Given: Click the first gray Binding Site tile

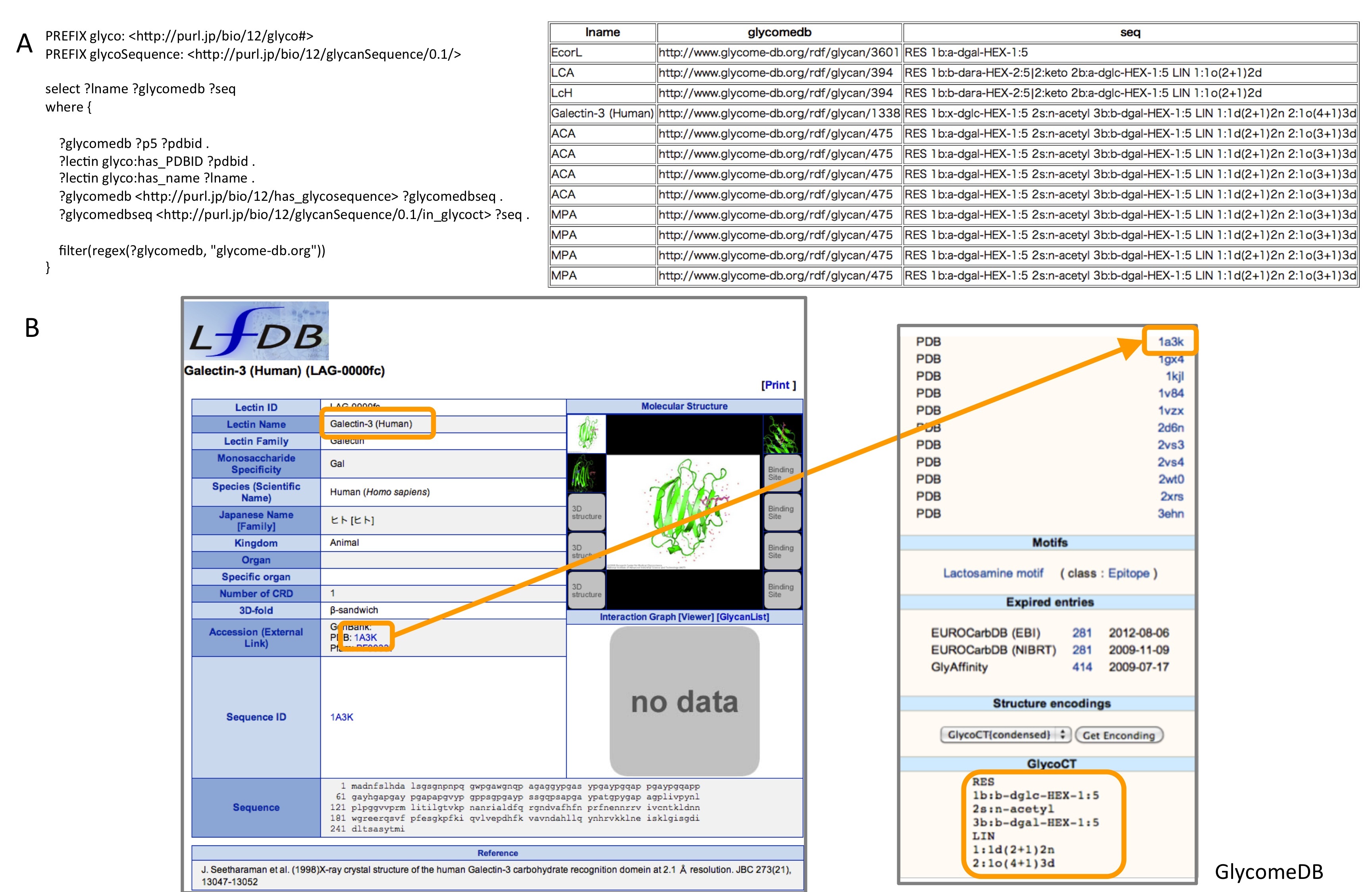Looking at the screenshot, I should pos(782,473).
